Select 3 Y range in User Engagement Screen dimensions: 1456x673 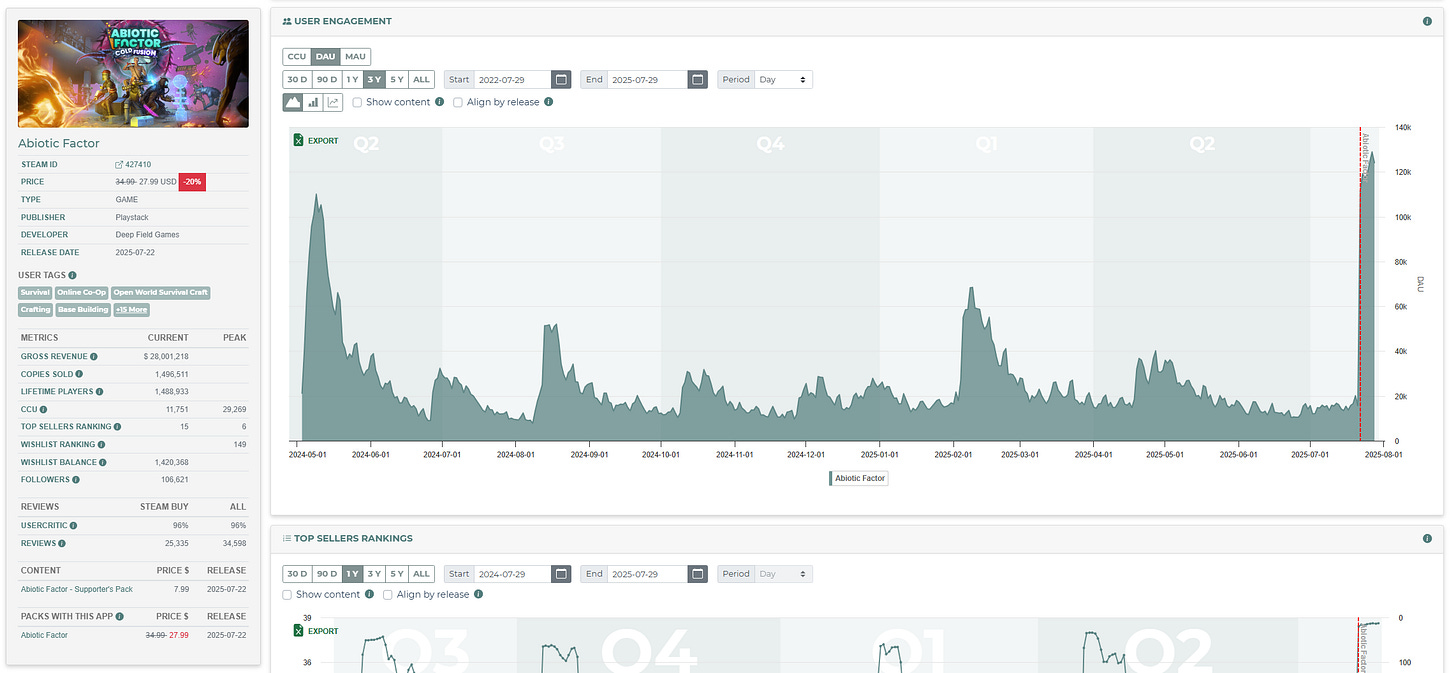[374, 79]
